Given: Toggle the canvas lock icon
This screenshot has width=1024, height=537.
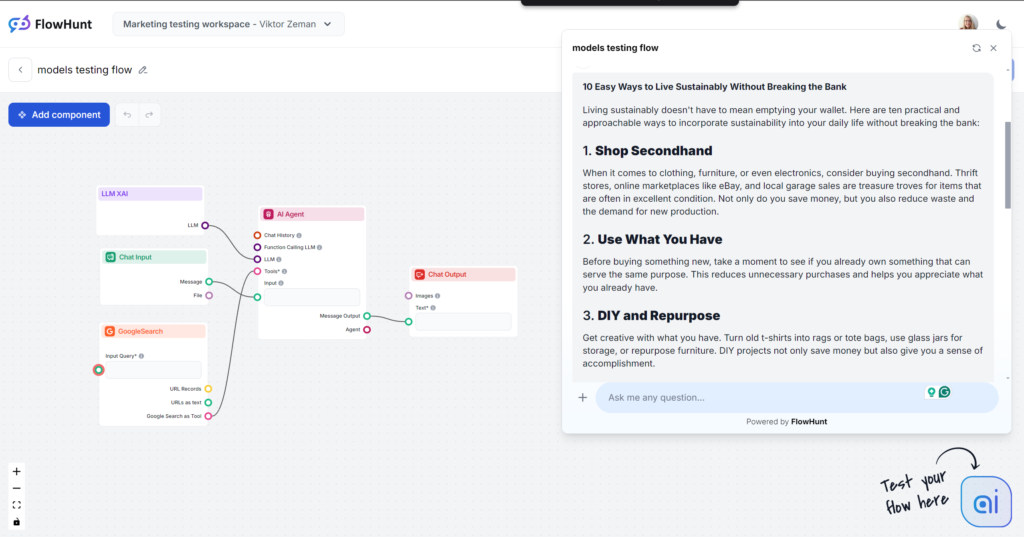Looking at the screenshot, I should 16,521.
